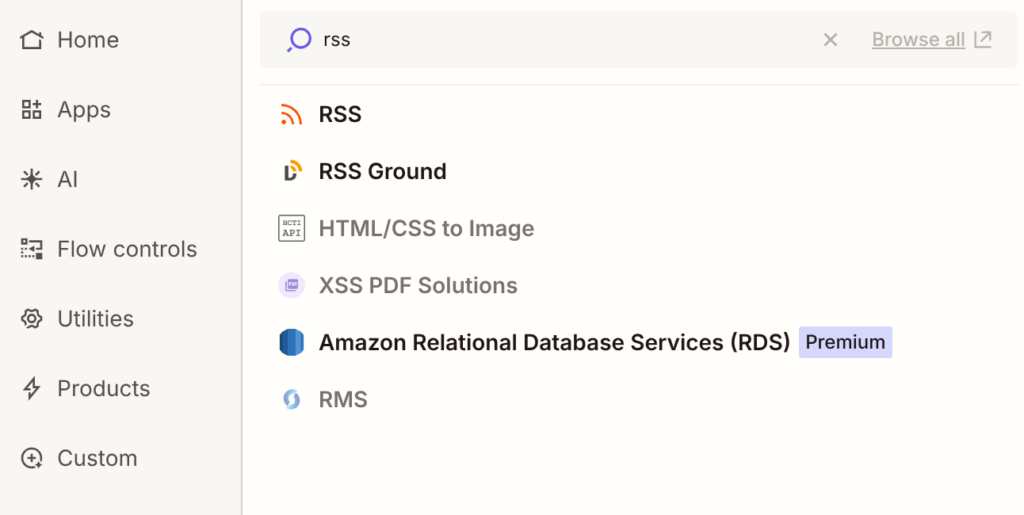Click the Flow controls icon
The image size is (1024, 515).
coord(31,249)
